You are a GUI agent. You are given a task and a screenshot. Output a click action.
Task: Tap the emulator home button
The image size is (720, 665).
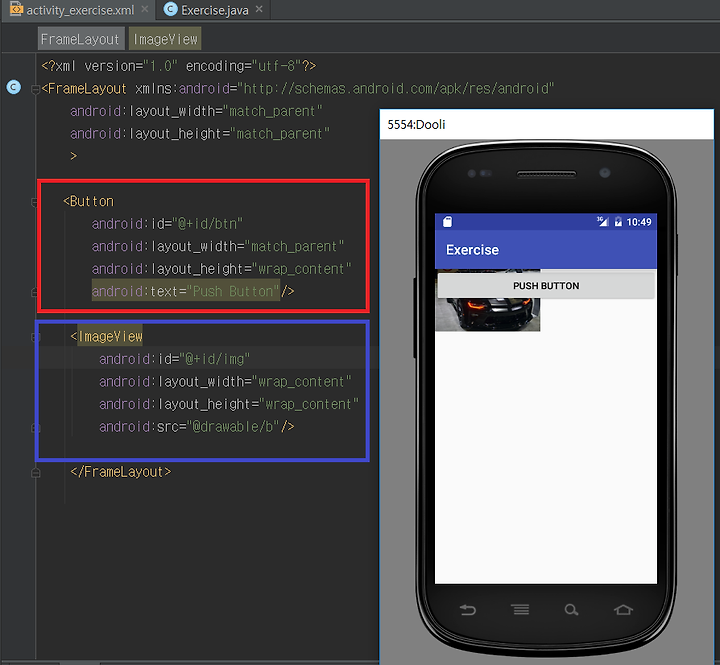(623, 609)
